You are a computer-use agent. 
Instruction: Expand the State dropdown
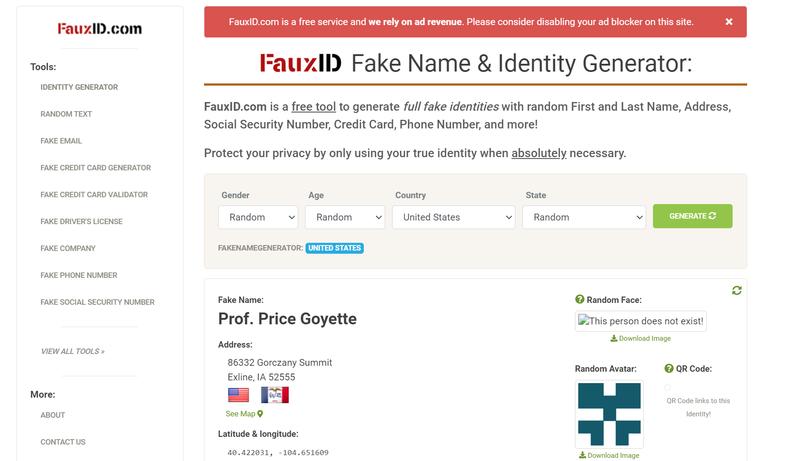click(x=584, y=217)
